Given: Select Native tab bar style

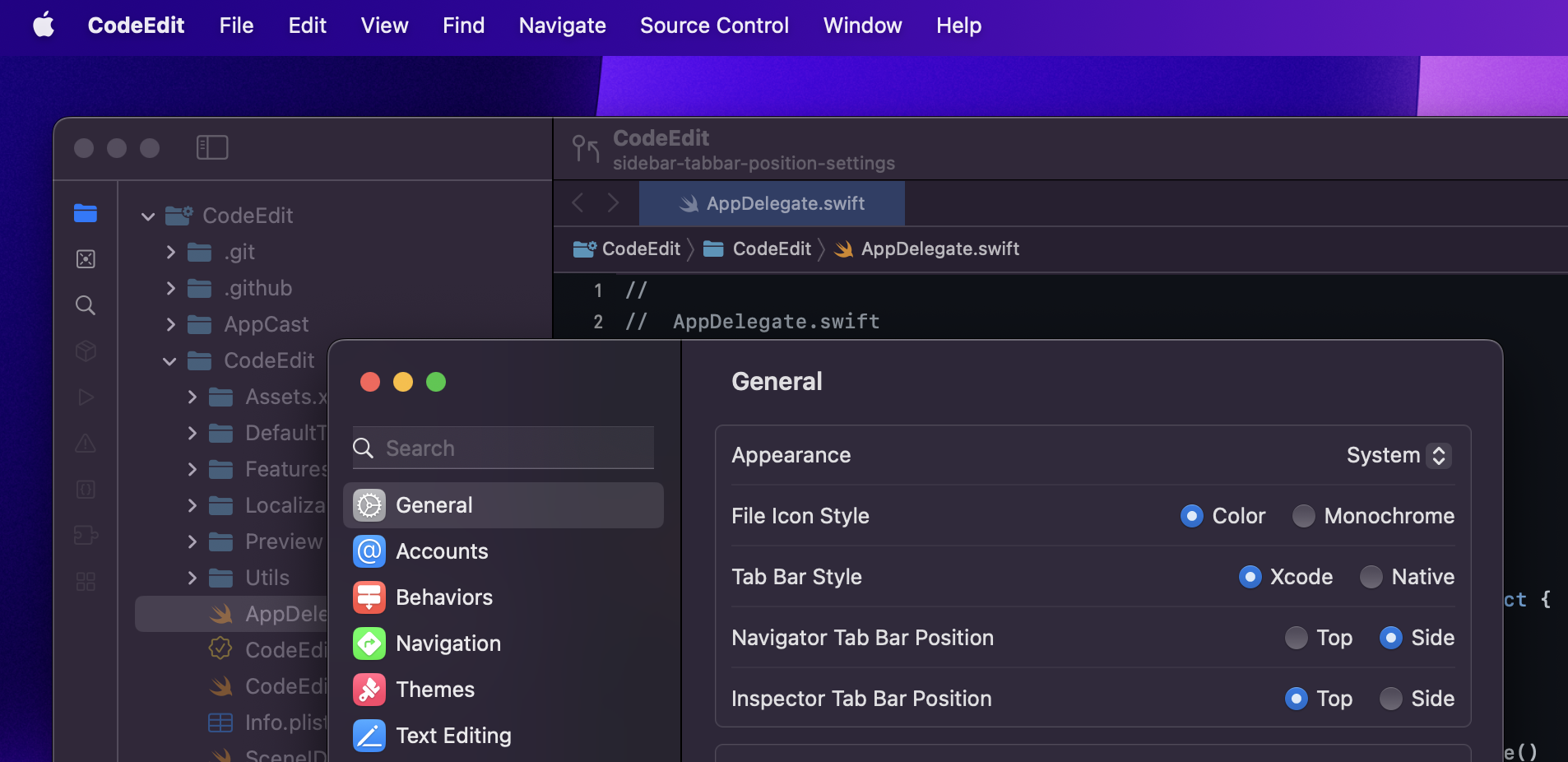Looking at the screenshot, I should pyautogui.click(x=1371, y=577).
